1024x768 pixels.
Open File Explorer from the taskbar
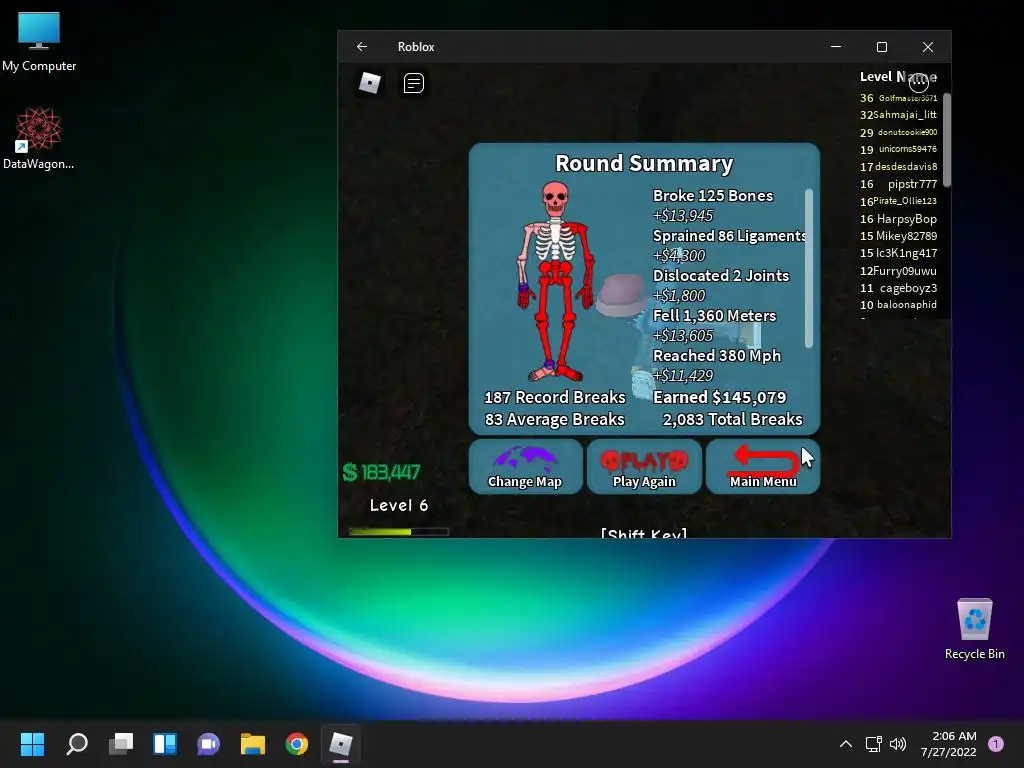tap(253, 744)
